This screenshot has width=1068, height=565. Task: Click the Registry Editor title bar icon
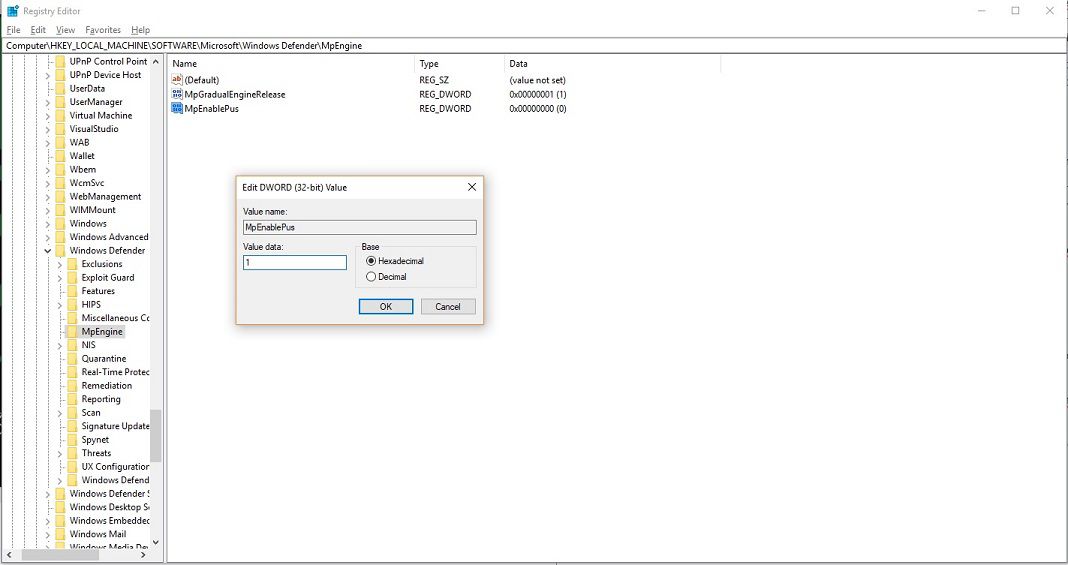[x=13, y=11]
